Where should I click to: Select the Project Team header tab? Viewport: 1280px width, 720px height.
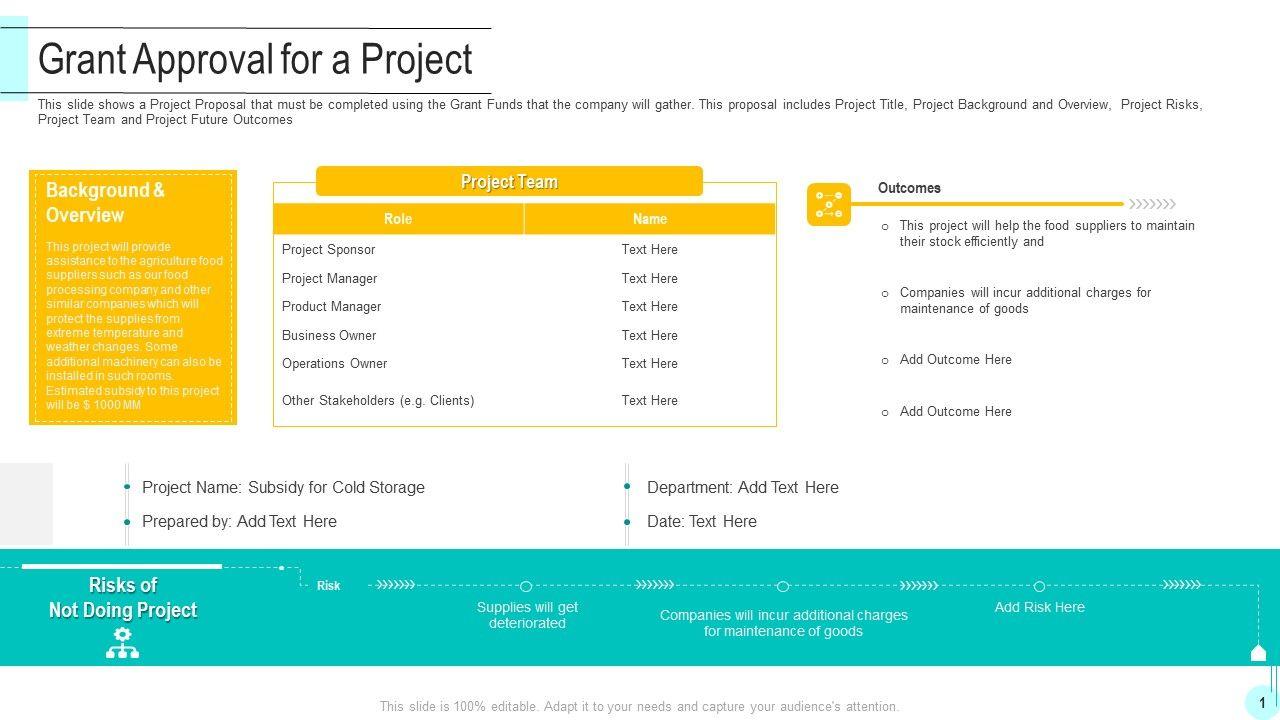[x=509, y=182]
